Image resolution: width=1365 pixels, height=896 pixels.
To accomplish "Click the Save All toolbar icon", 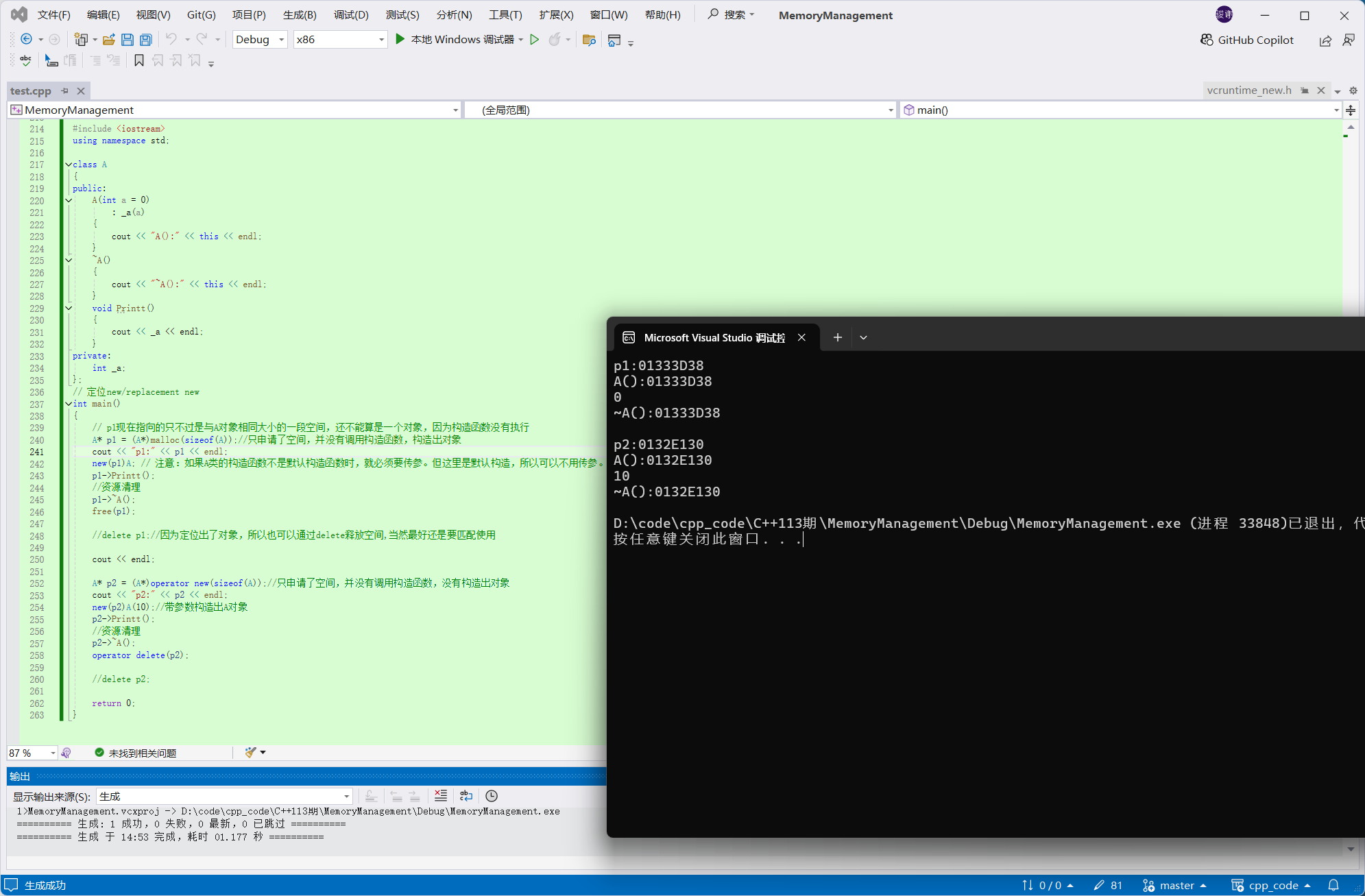I will tap(145, 40).
